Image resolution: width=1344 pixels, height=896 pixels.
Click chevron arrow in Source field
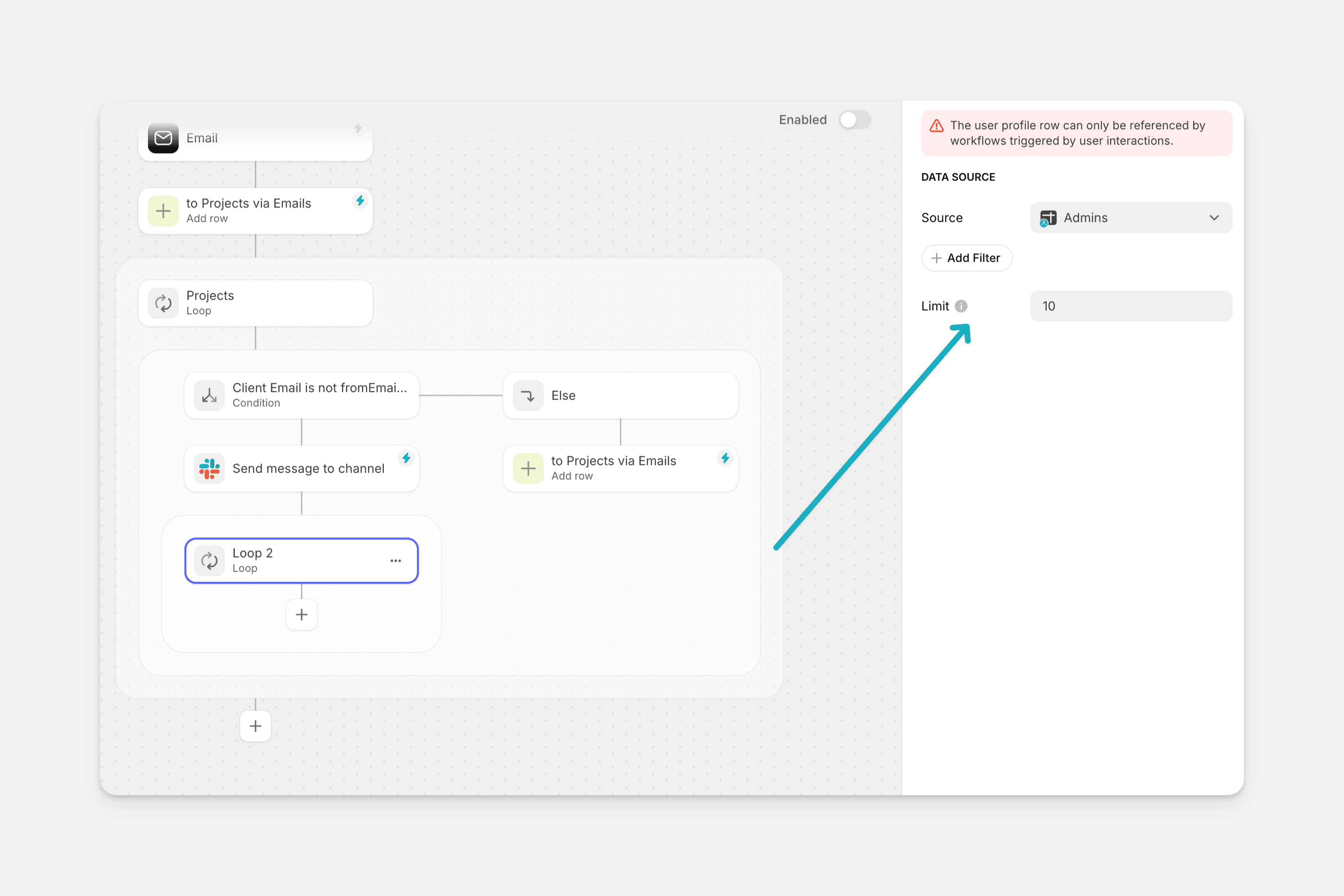click(1214, 218)
